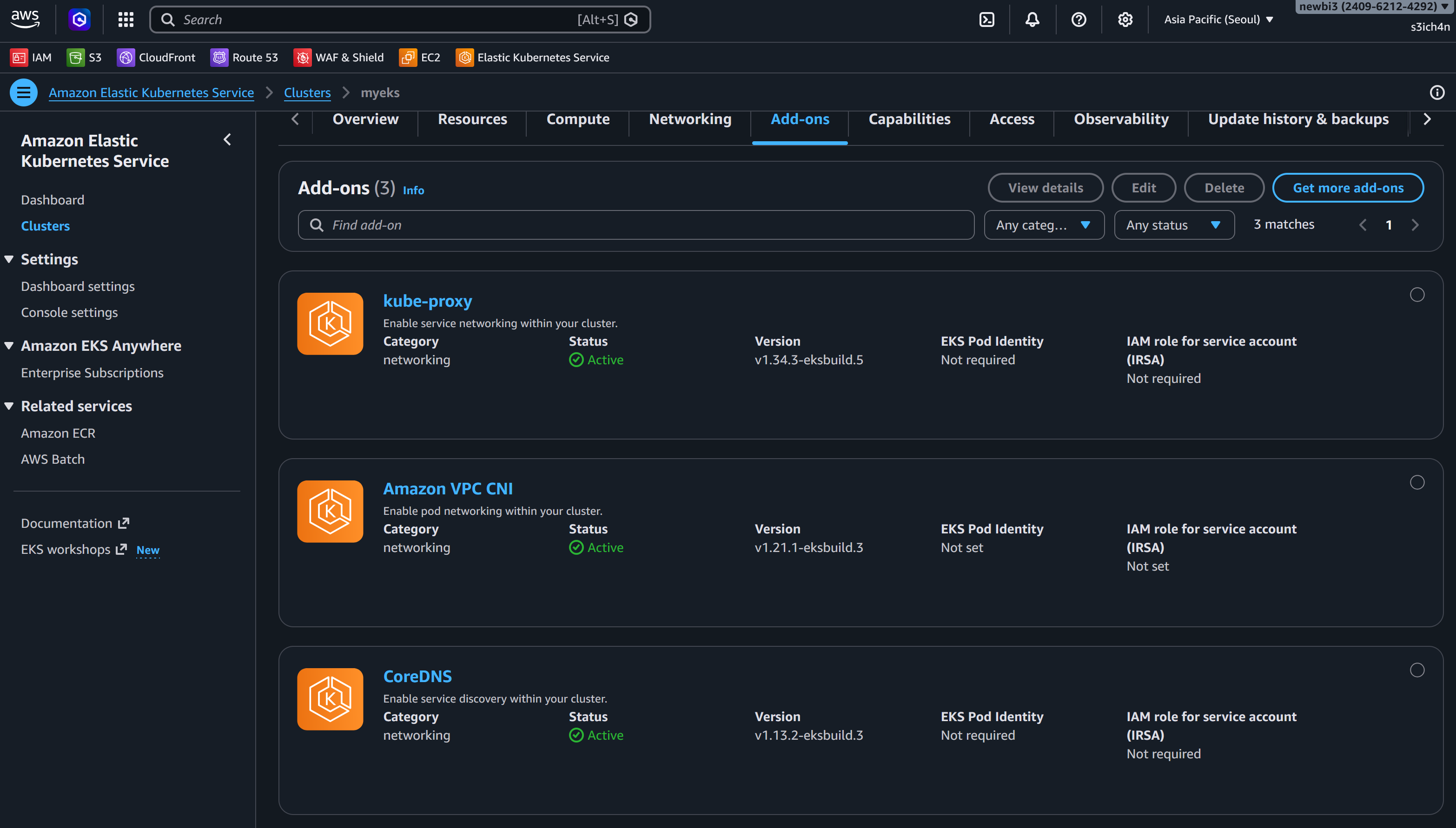Collapse the Related services section
The image size is (1456, 828).
(x=8, y=406)
